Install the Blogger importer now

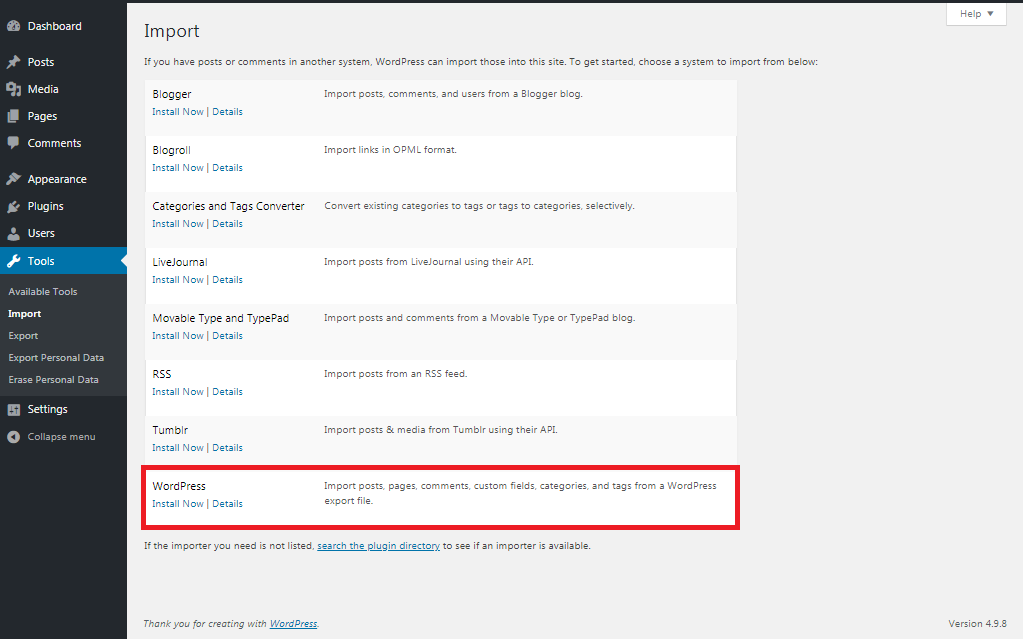pyautogui.click(x=177, y=112)
